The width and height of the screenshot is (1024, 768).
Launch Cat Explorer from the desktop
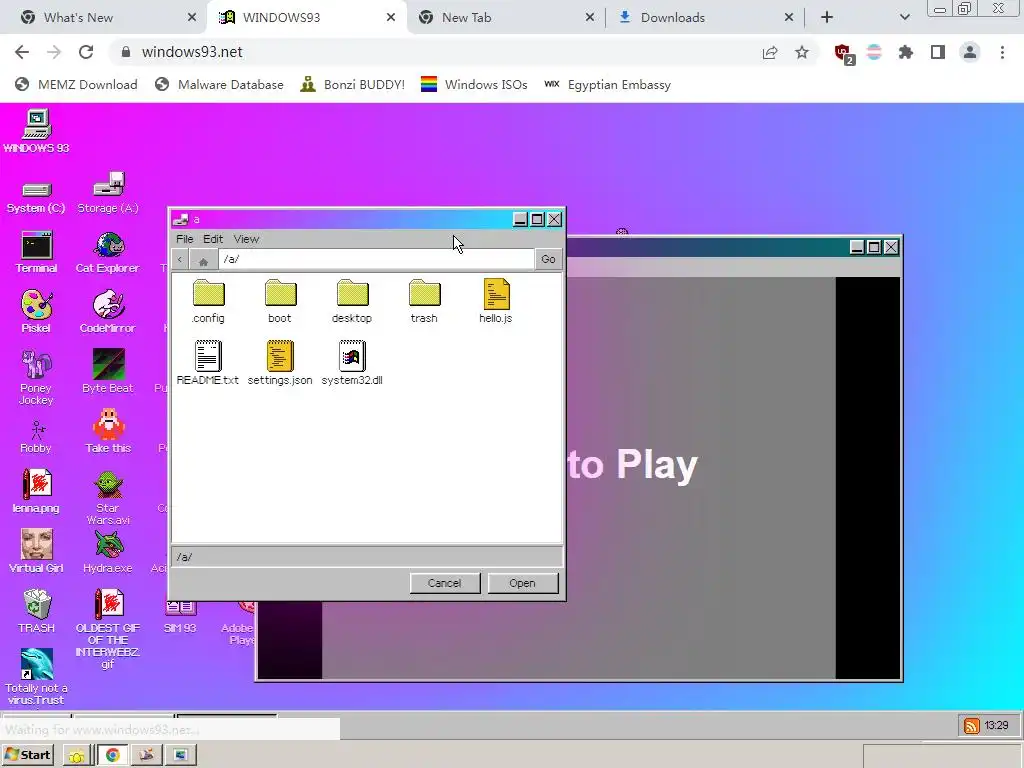pos(108,252)
